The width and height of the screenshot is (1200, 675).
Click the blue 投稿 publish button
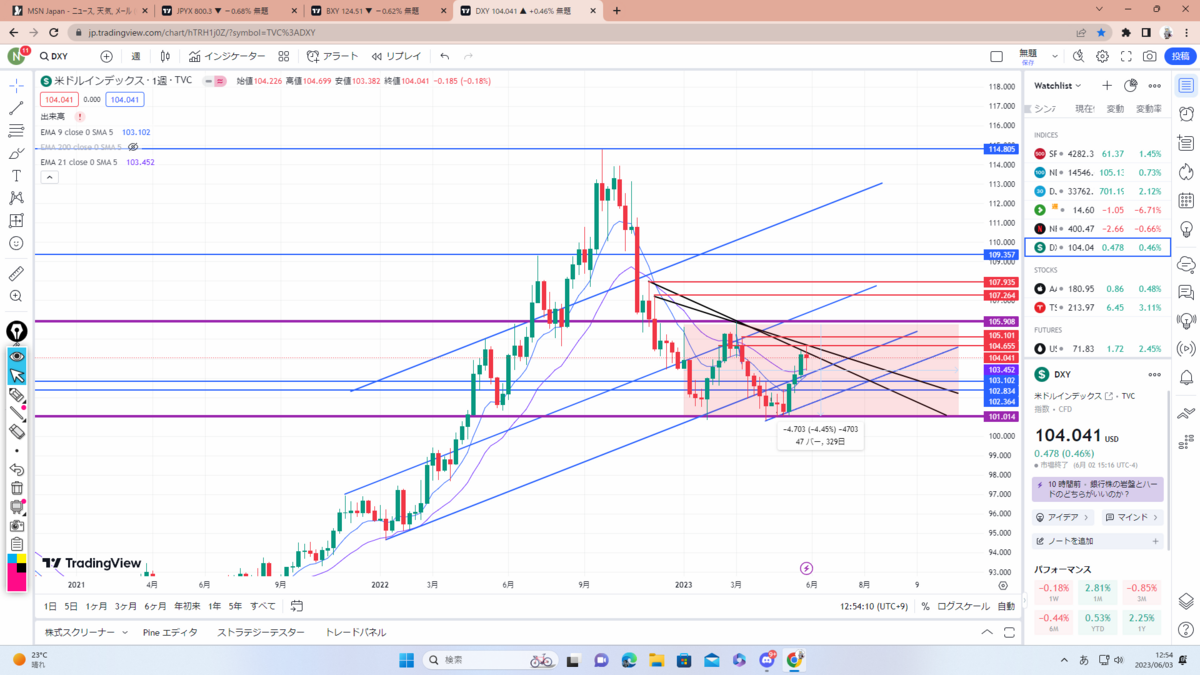click(1182, 56)
